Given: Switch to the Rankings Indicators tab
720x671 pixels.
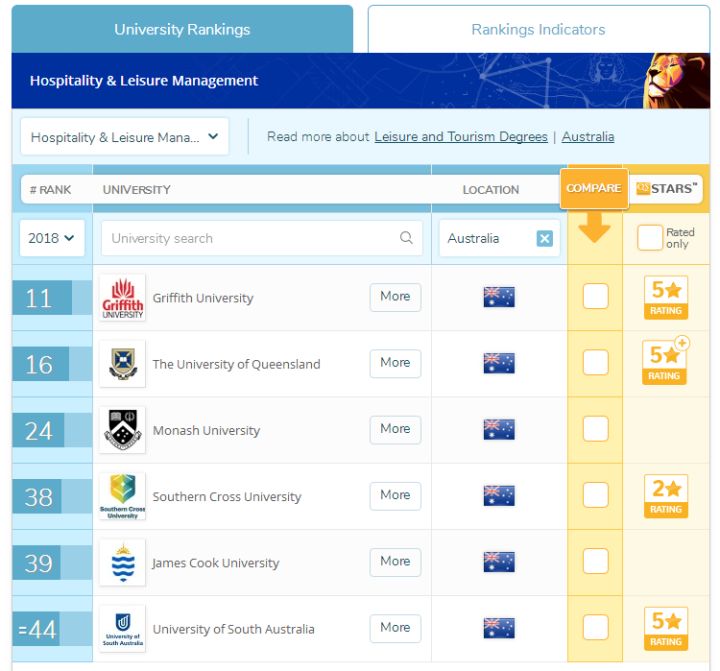Looking at the screenshot, I should click(538, 29).
